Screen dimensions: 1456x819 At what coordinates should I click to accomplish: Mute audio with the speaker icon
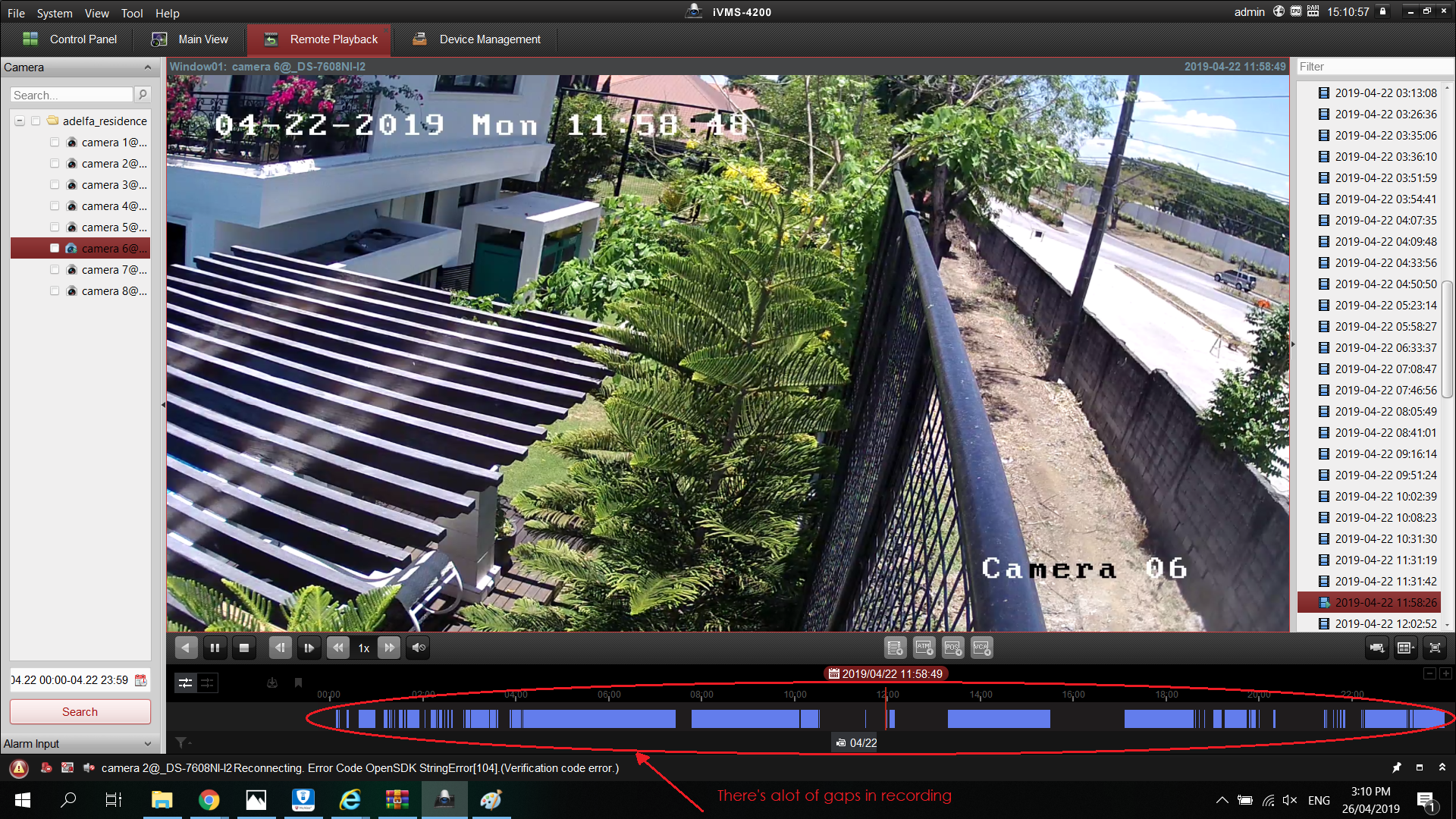click(x=418, y=648)
